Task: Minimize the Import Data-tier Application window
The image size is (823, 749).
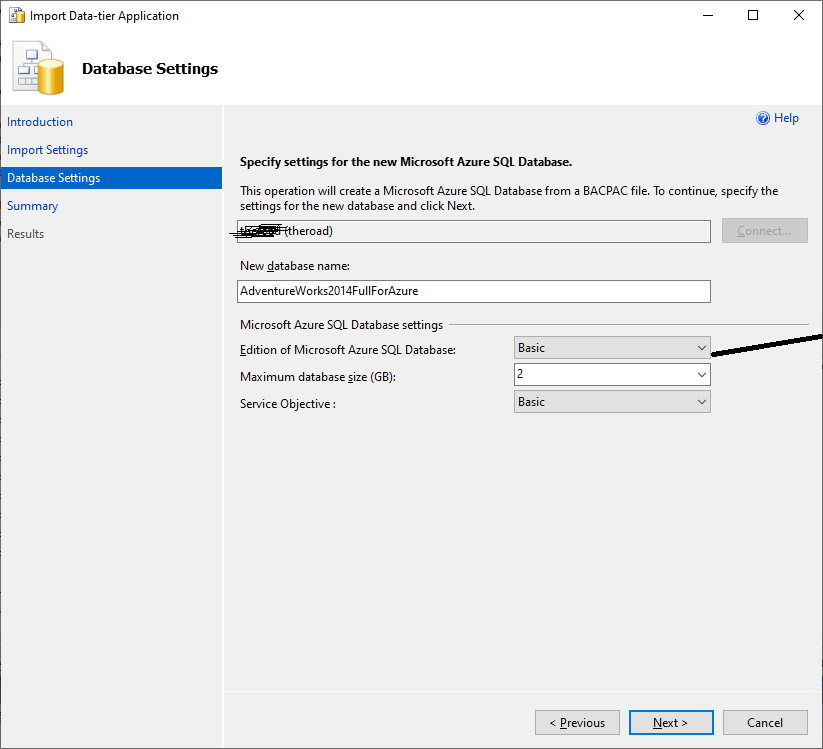Action: click(708, 15)
